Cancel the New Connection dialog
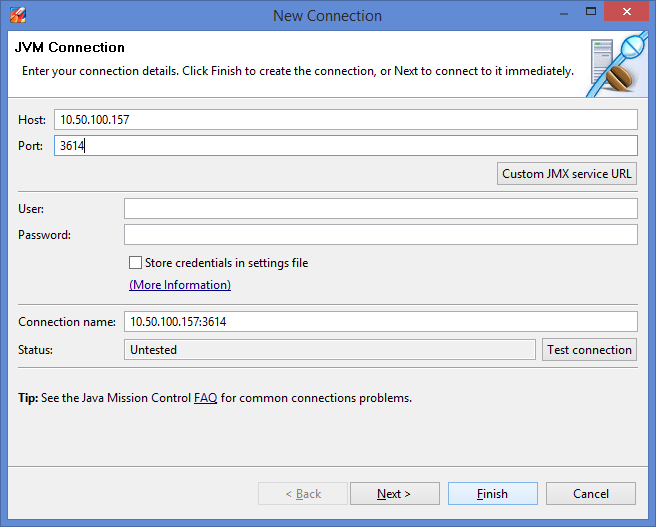The image size is (656, 527). click(591, 494)
